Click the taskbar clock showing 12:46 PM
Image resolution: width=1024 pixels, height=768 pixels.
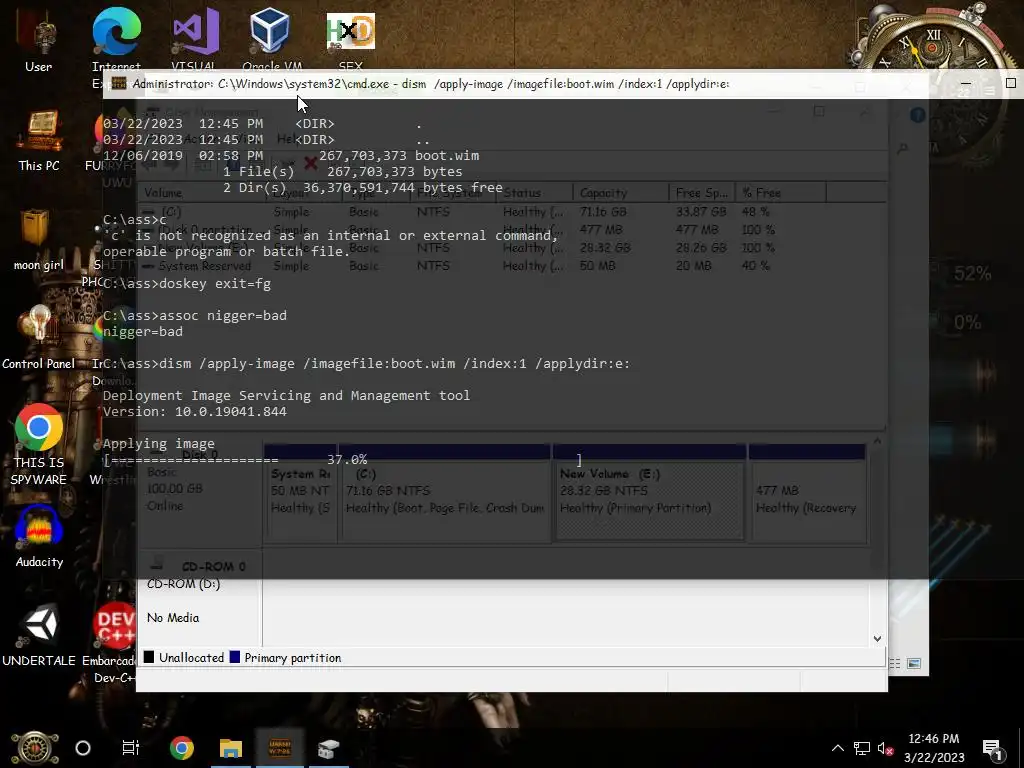[x=934, y=748]
